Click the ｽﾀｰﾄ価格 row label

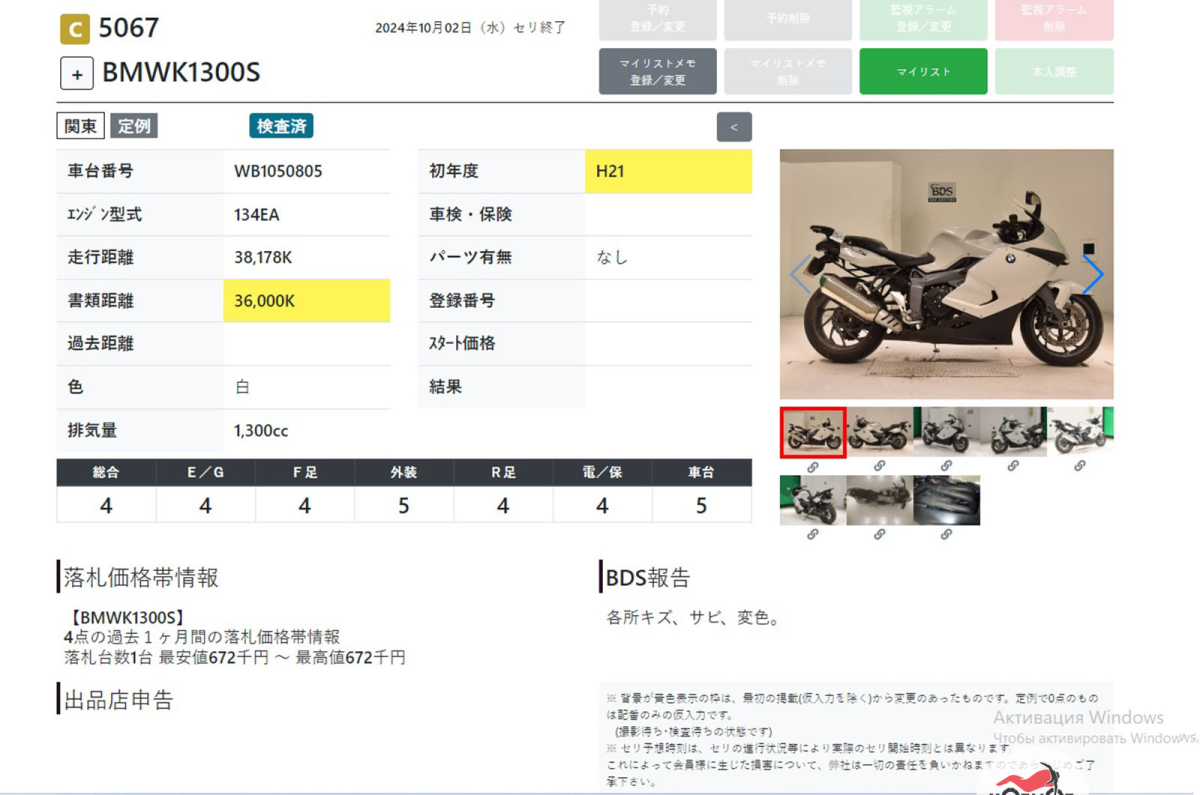click(x=462, y=343)
